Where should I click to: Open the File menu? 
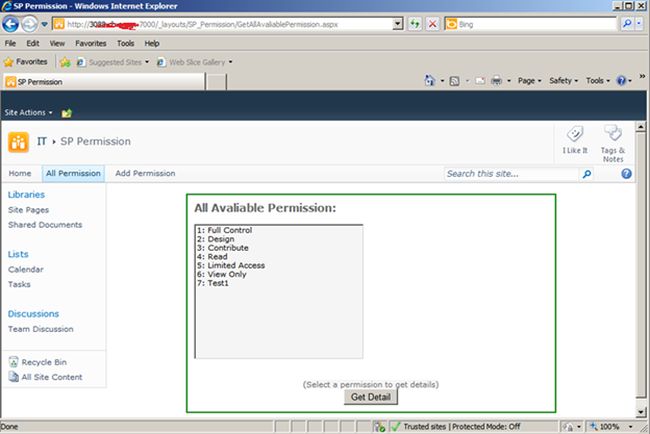[x=10, y=43]
